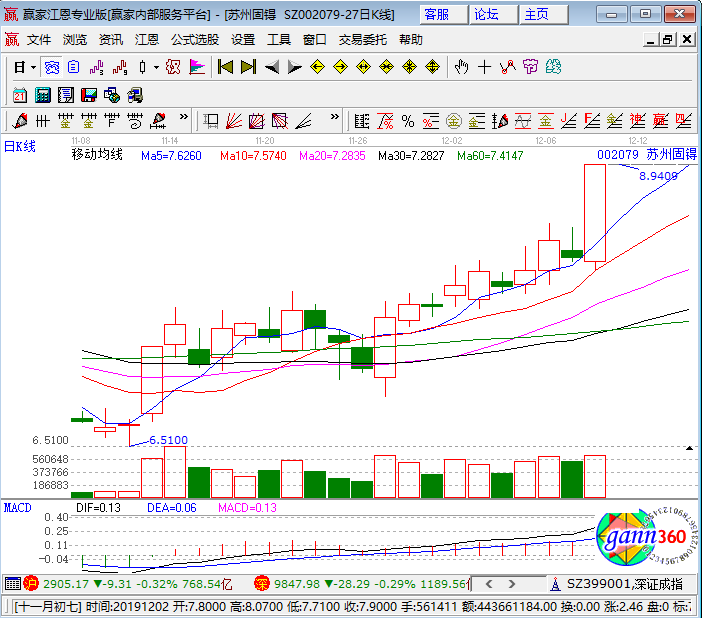Screen dimensions: 702x618
Task: Click the red-dot polyline tool icon
Action: (507, 67)
